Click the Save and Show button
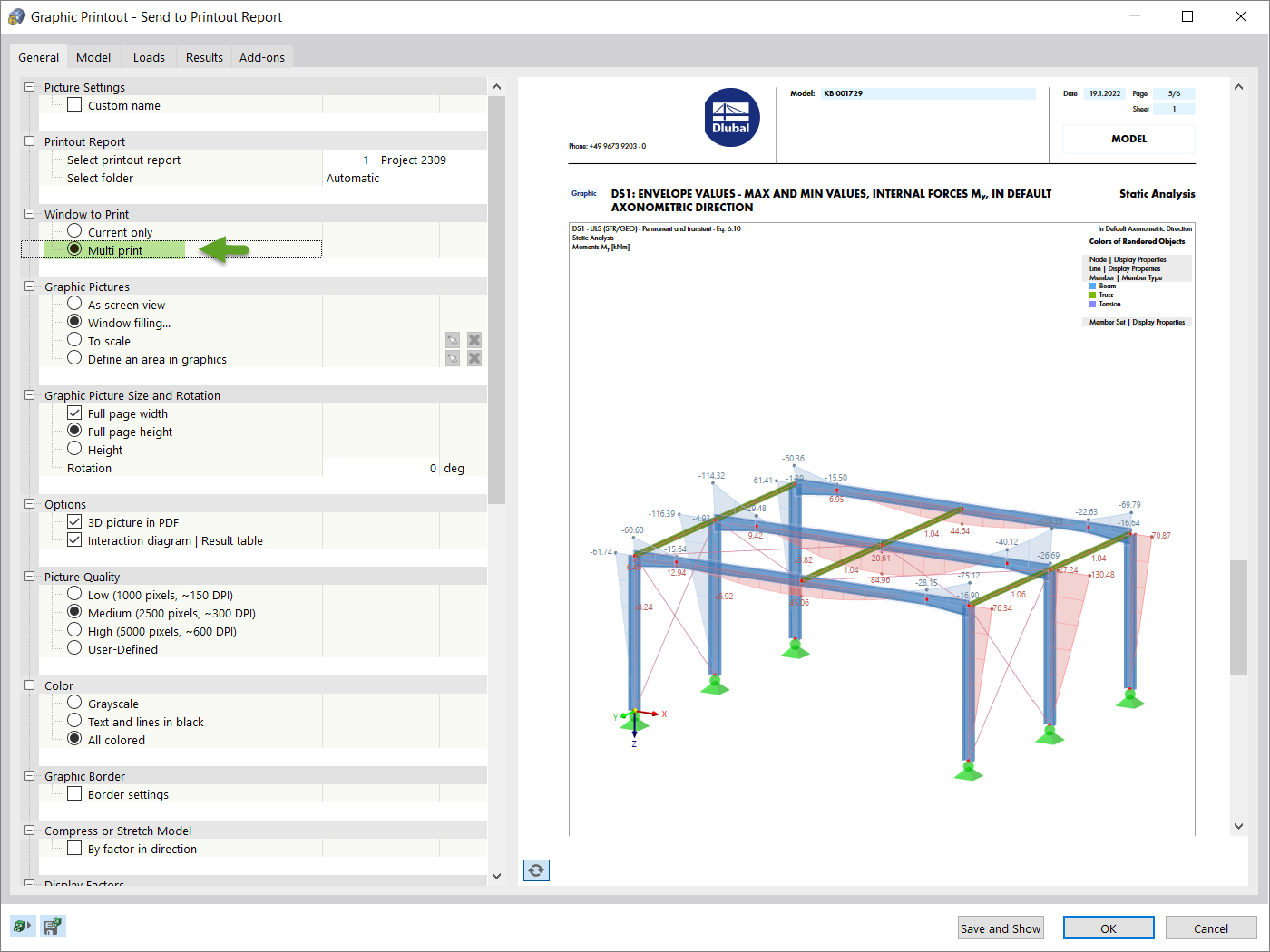This screenshot has width=1270, height=952. coord(1001,928)
